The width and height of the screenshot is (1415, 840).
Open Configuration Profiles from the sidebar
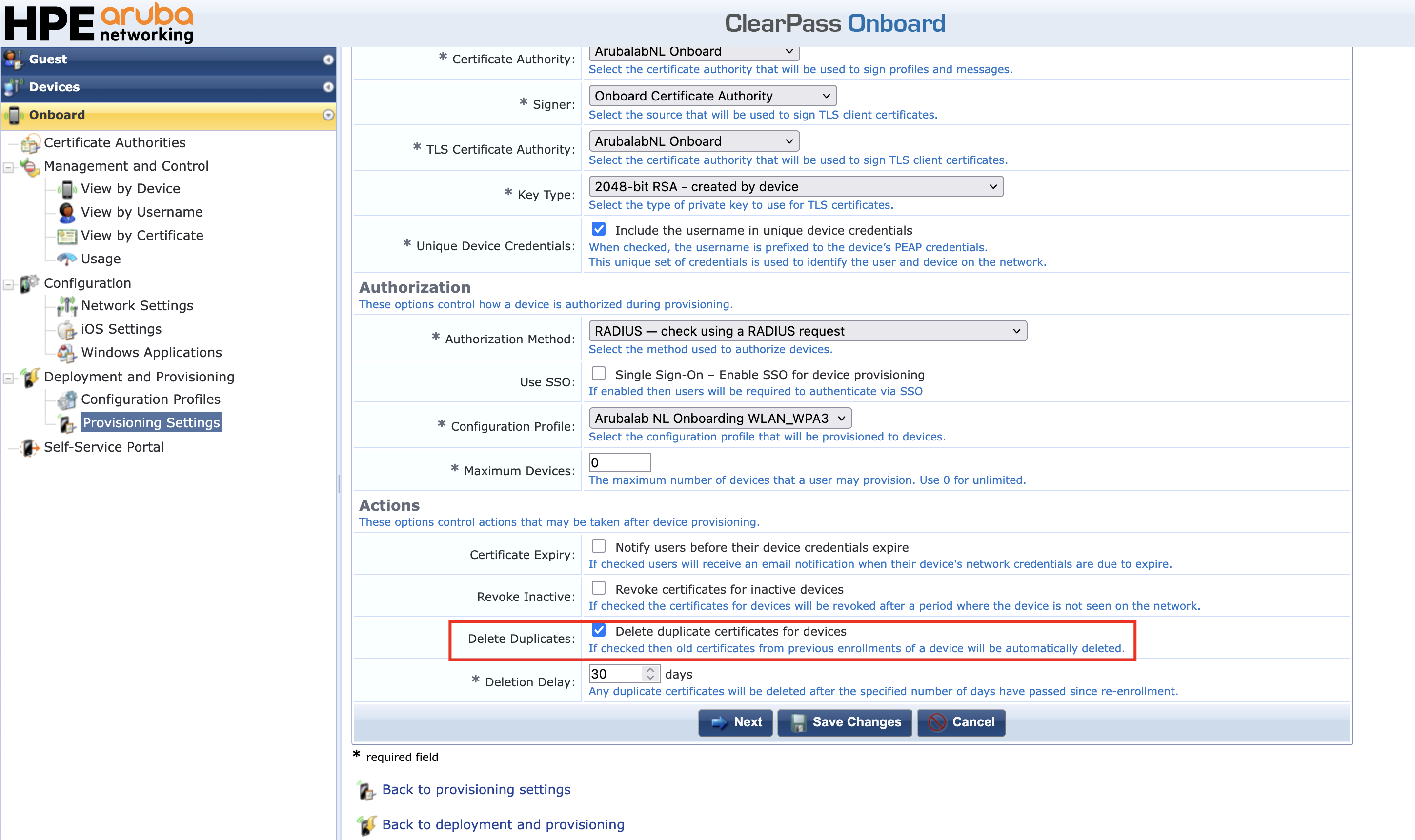(x=151, y=399)
